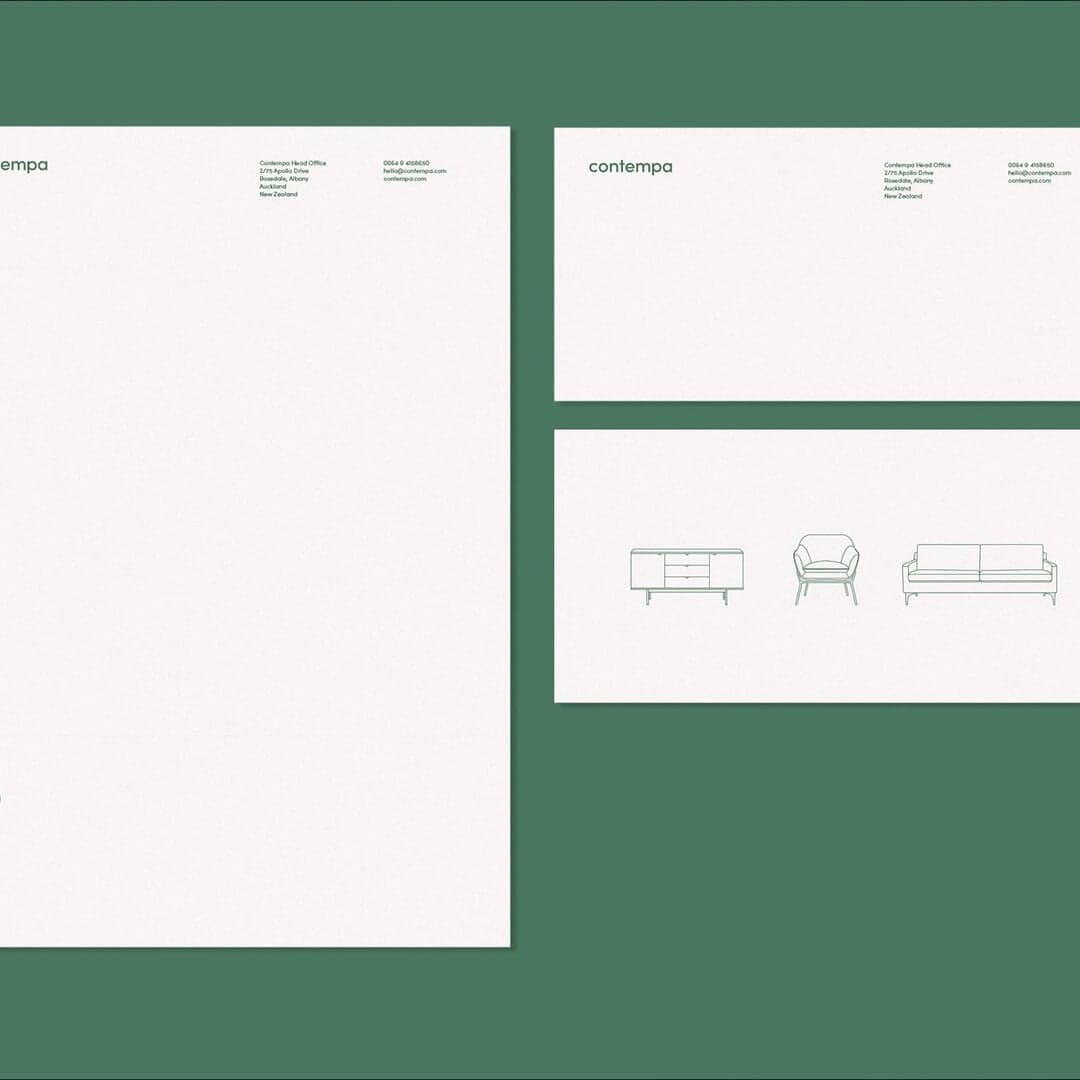The image size is (1080, 1080).
Task: Select the partial logo on the letterhead
Action: (25, 164)
